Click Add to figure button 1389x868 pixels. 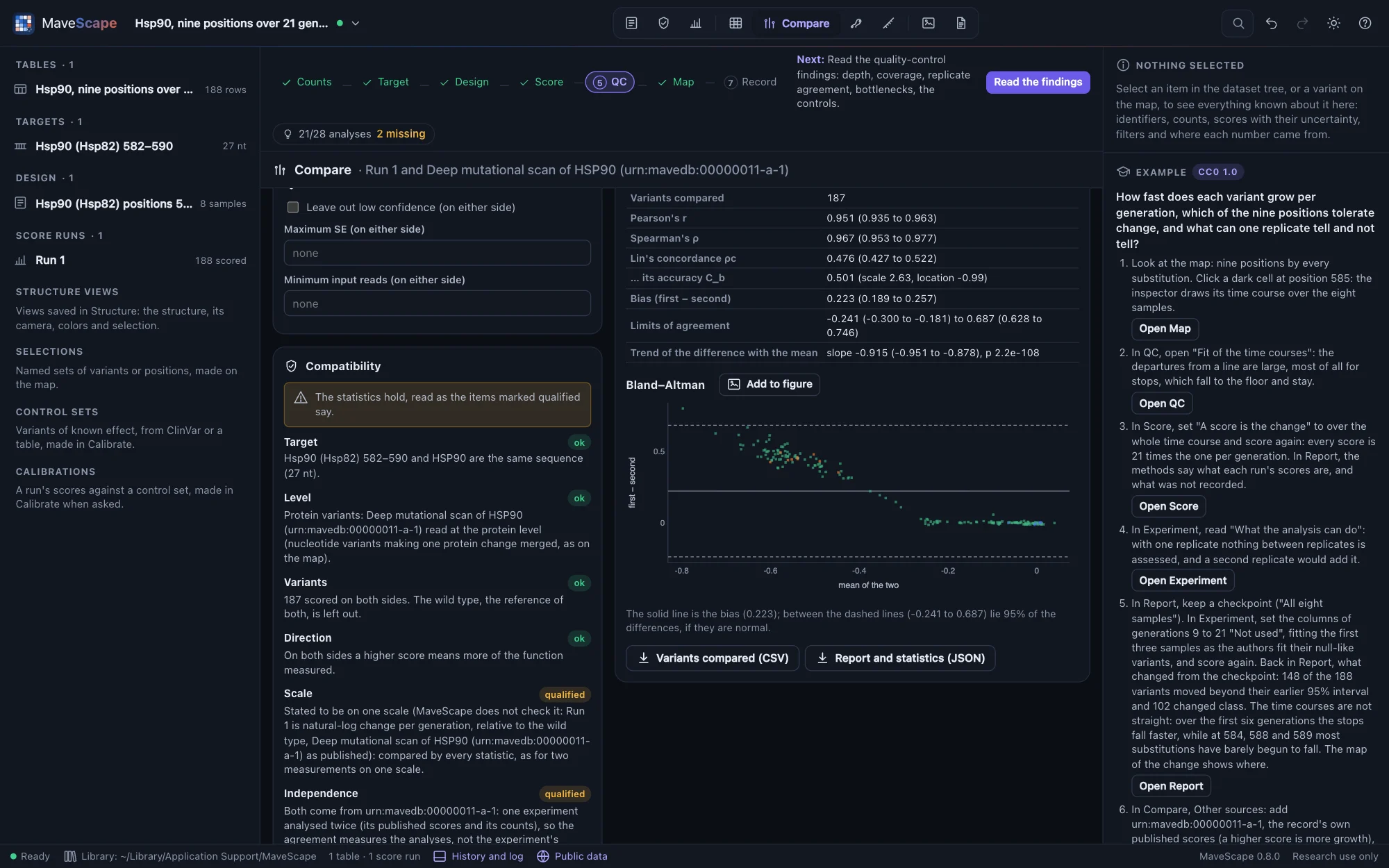pyautogui.click(x=770, y=384)
